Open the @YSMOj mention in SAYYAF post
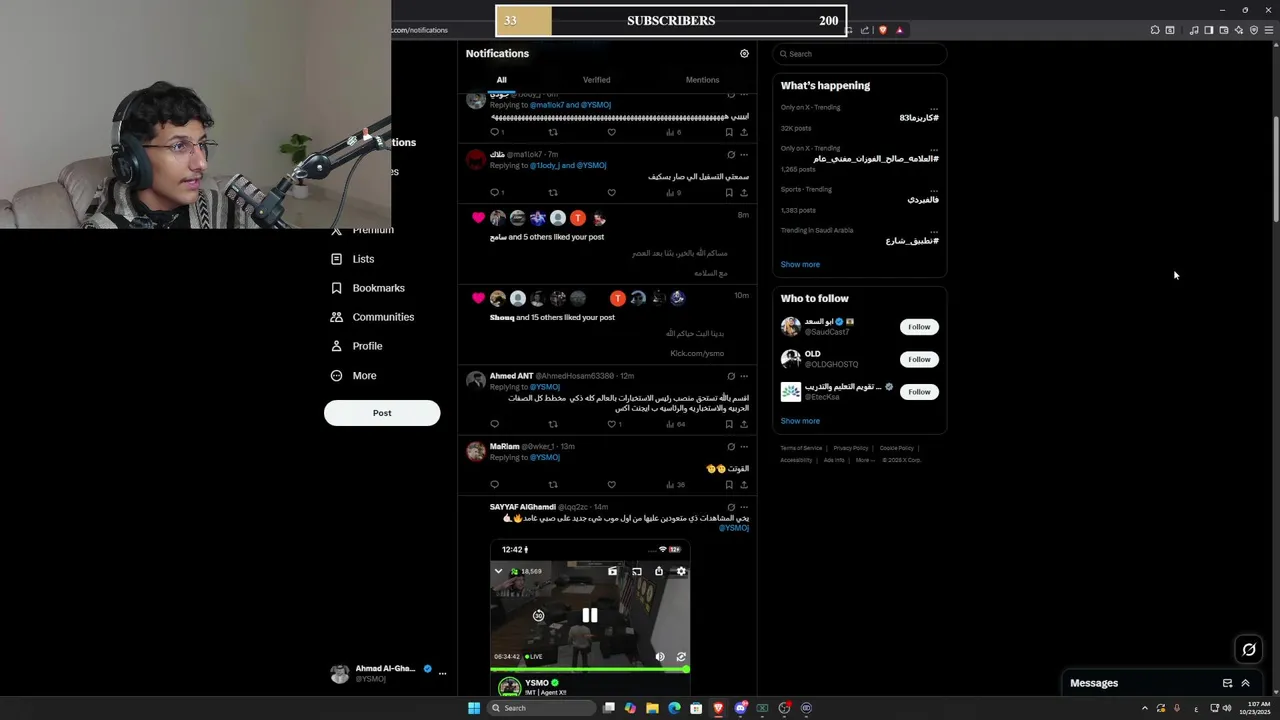The image size is (1280, 720). point(733,528)
